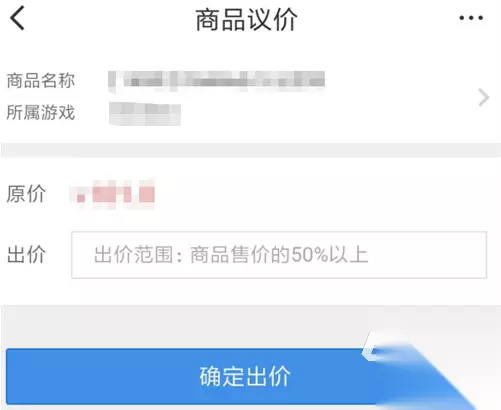The width and height of the screenshot is (501, 410).
Task: Tap white space below the bid input box
Action: (250, 292)
